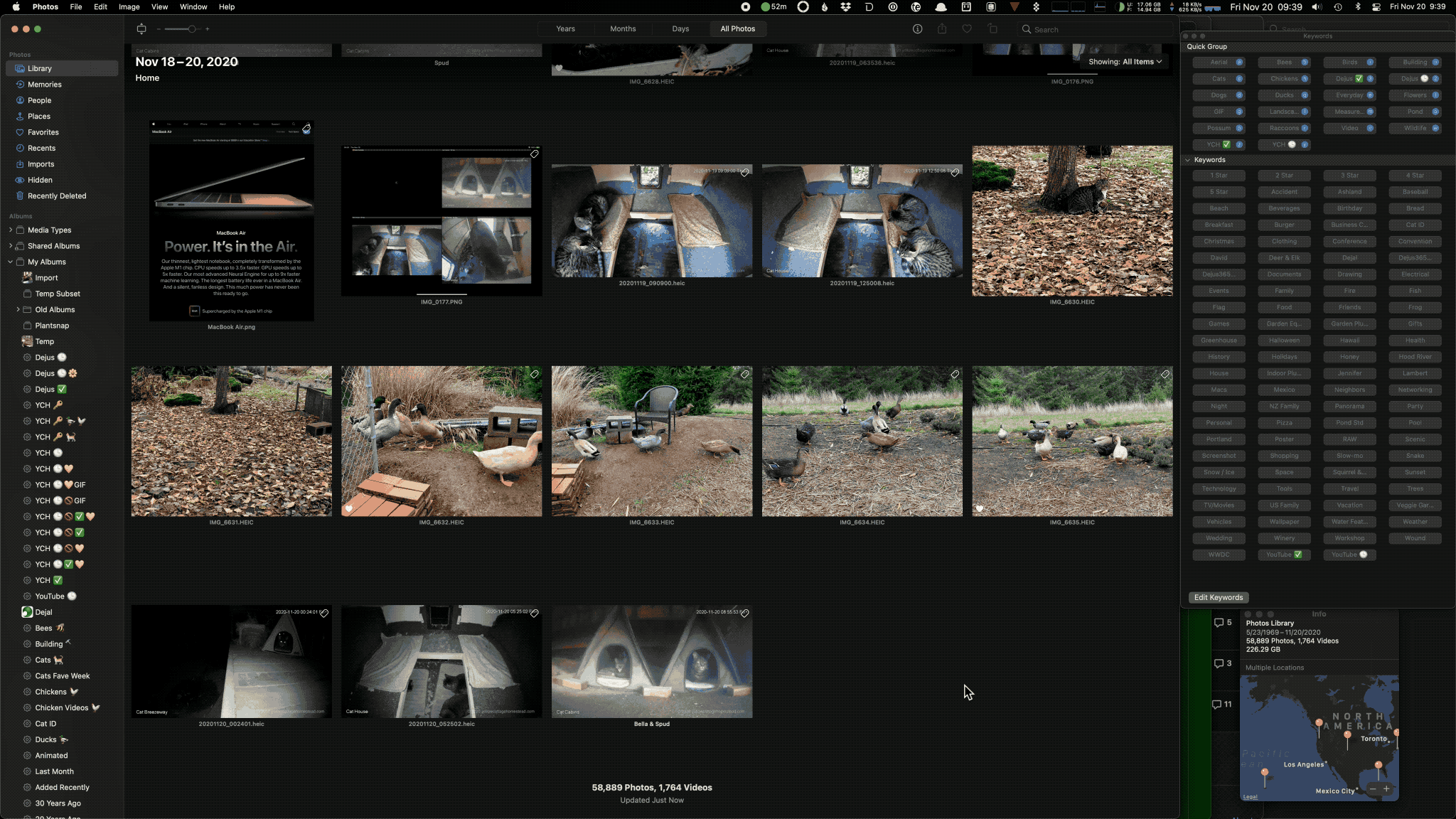Zoom out on the Info map

point(1373,789)
